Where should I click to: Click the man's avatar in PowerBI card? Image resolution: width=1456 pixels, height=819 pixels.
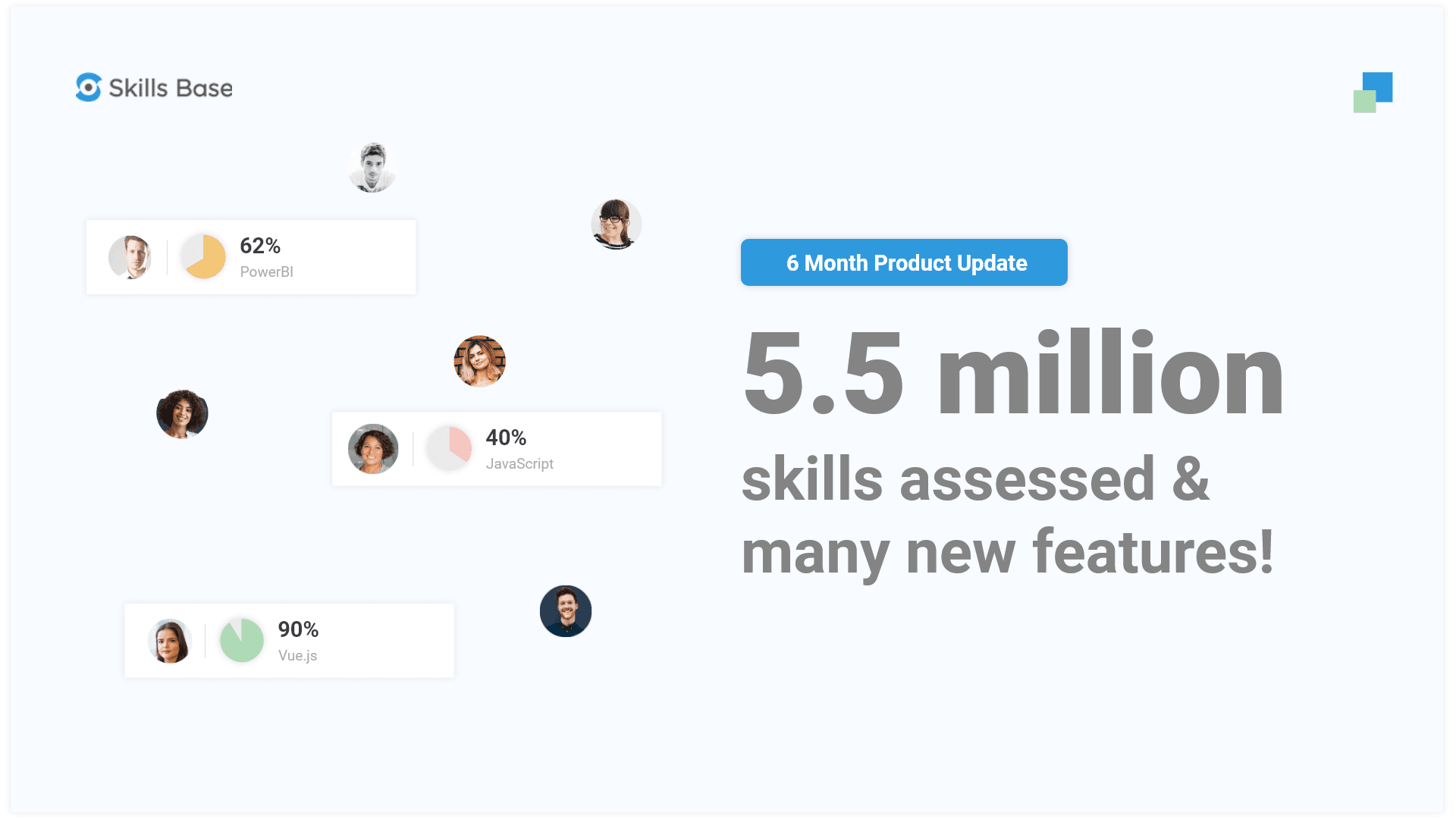130,257
